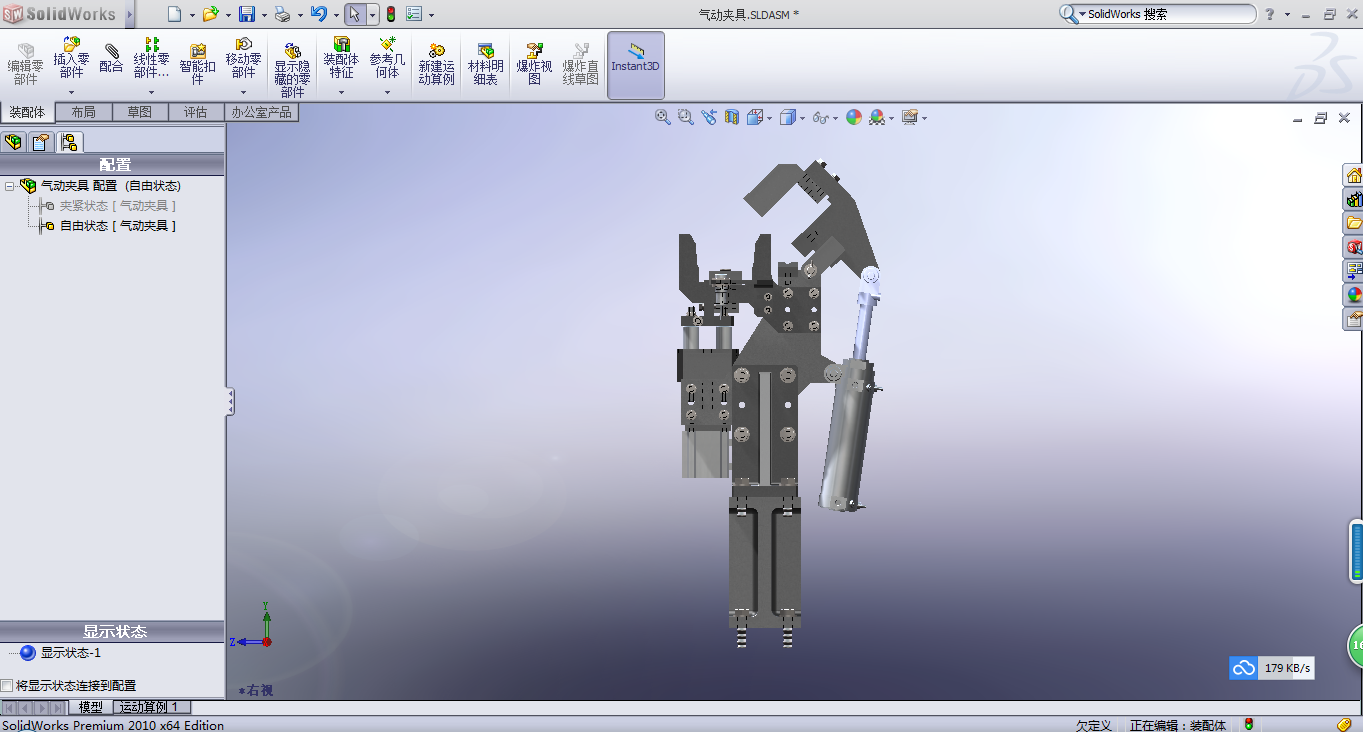Click the Print icon
The height and width of the screenshot is (732, 1363).
point(282,14)
